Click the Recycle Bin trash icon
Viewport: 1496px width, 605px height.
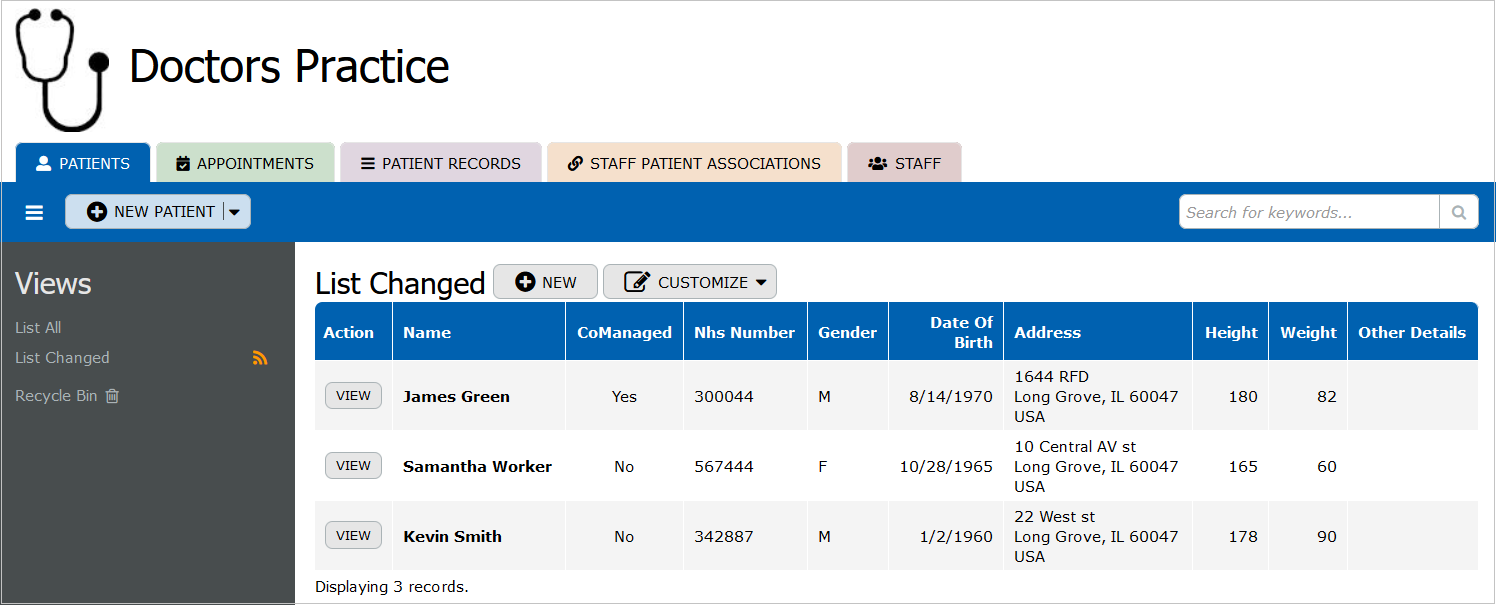(x=113, y=396)
